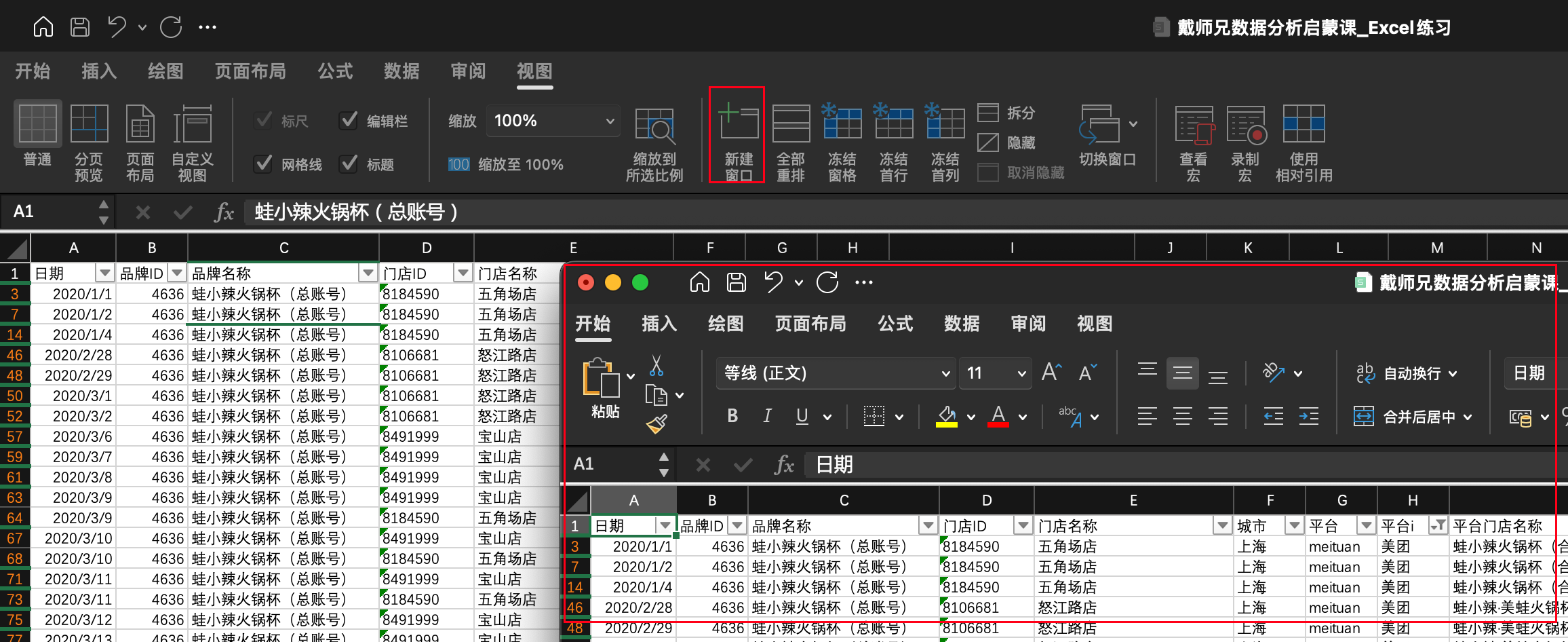
Task: Click Freeze First Column (冻结首列)
Action: pos(945,143)
